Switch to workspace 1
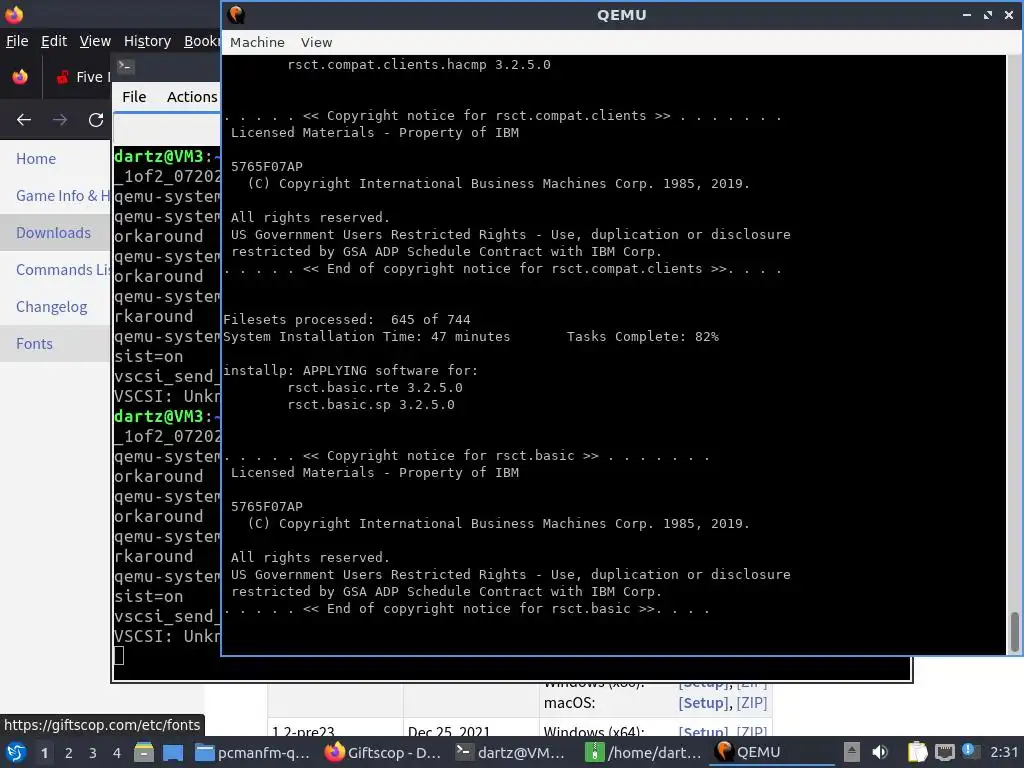 44,753
